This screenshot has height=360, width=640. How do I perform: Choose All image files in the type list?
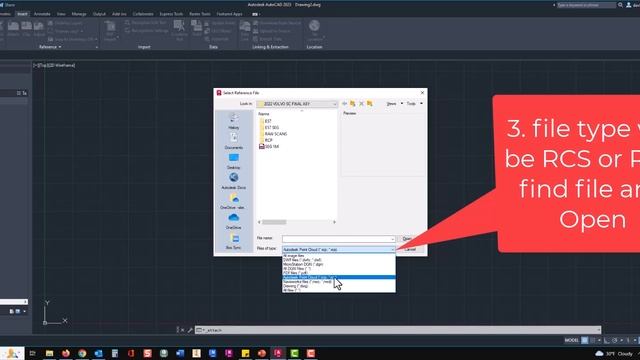click(x=339, y=256)
